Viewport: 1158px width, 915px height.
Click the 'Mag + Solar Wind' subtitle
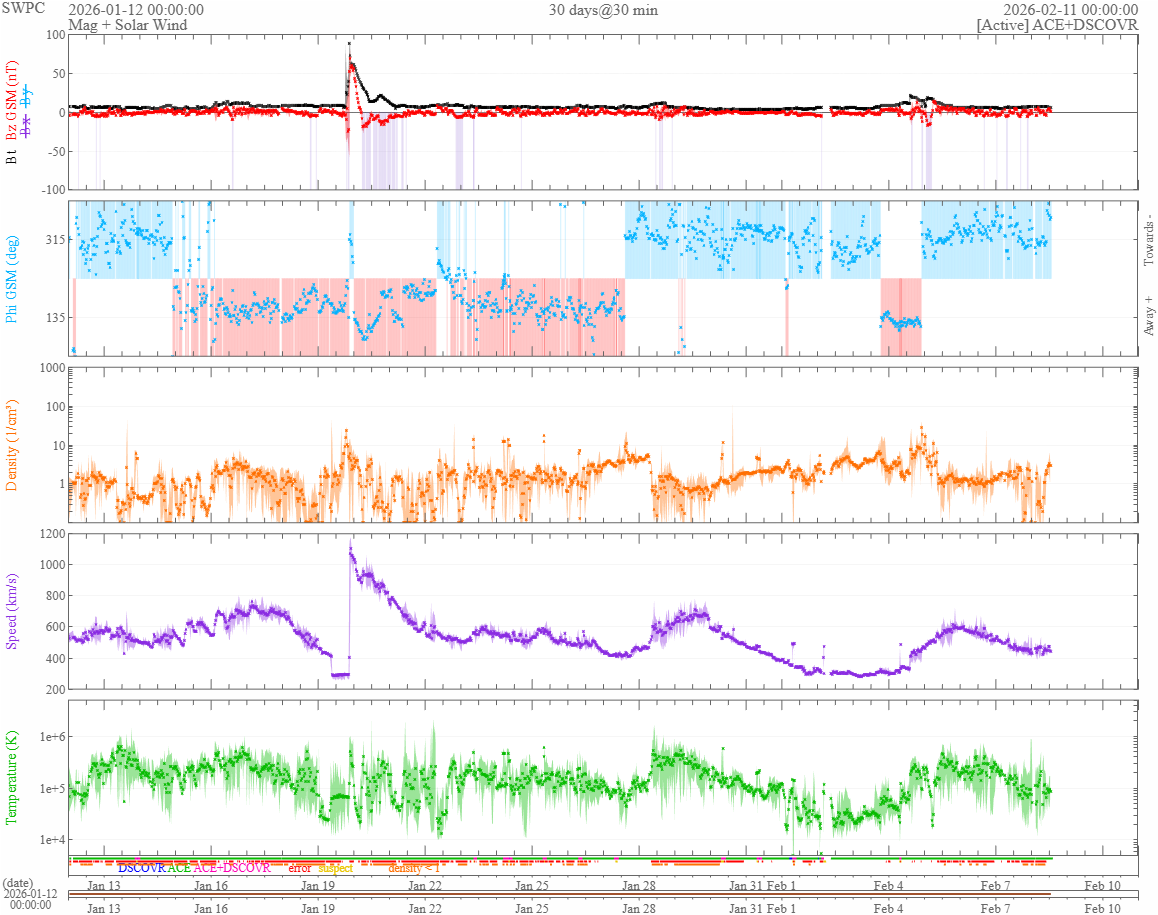128,24
